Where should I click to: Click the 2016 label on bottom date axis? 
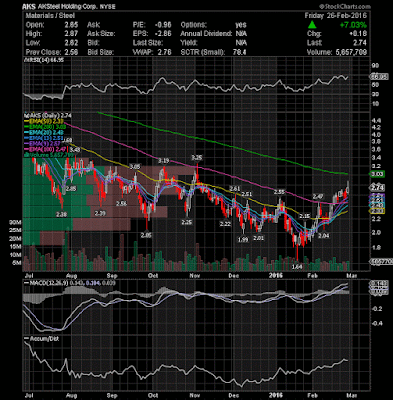(276, 395)
